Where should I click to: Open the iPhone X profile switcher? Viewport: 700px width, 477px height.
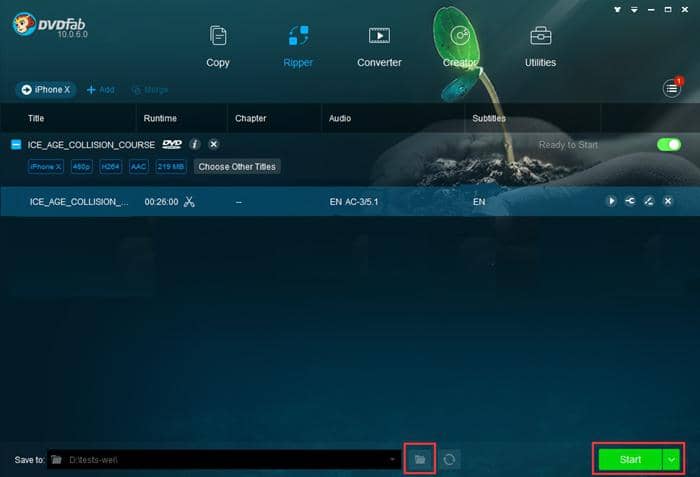pos(46,90)
